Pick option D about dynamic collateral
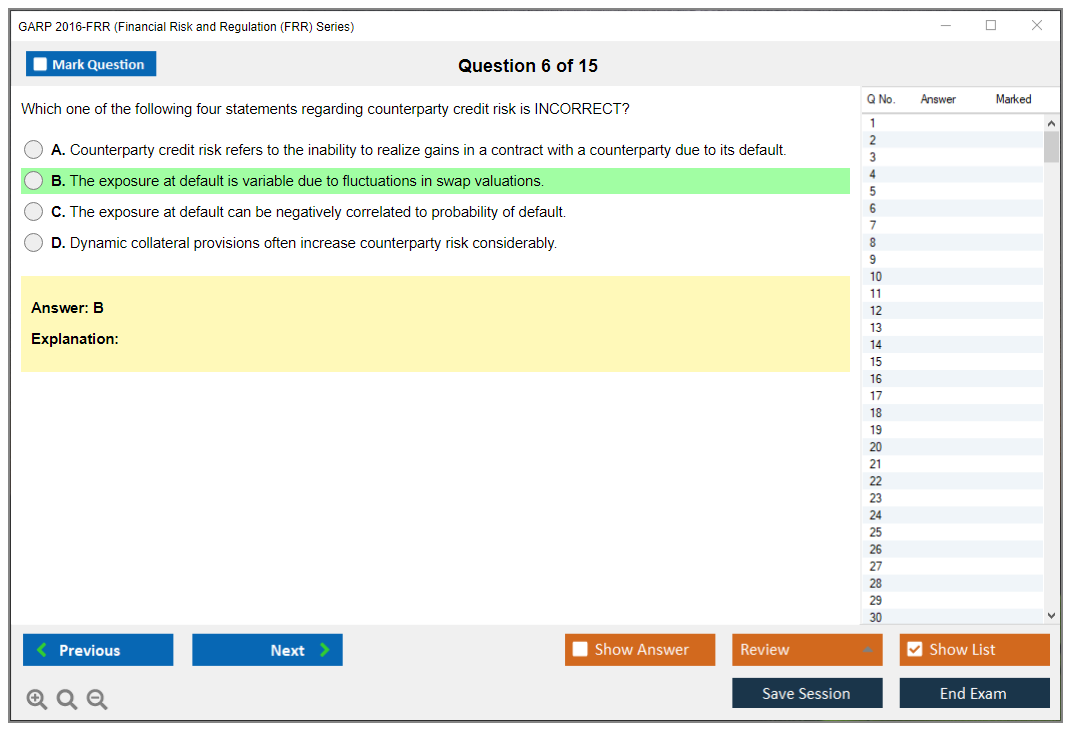The width and height of the screenshot is (1075, 735). (34, 243)
